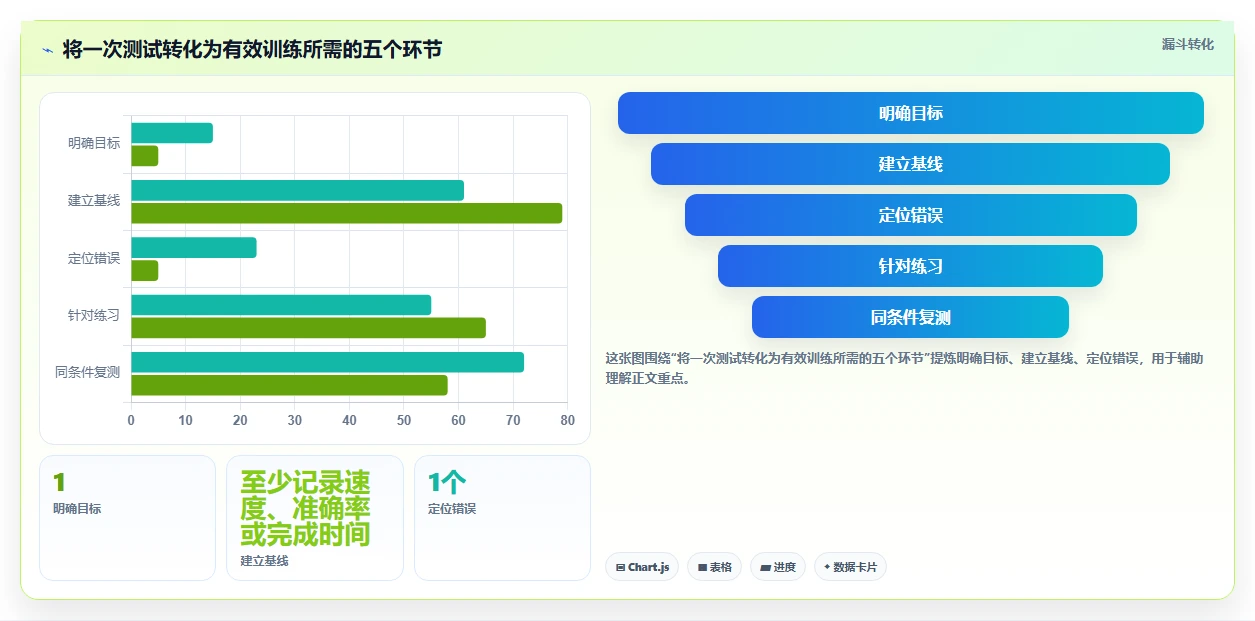Click the green bar for 针对练习

[308, 328]
